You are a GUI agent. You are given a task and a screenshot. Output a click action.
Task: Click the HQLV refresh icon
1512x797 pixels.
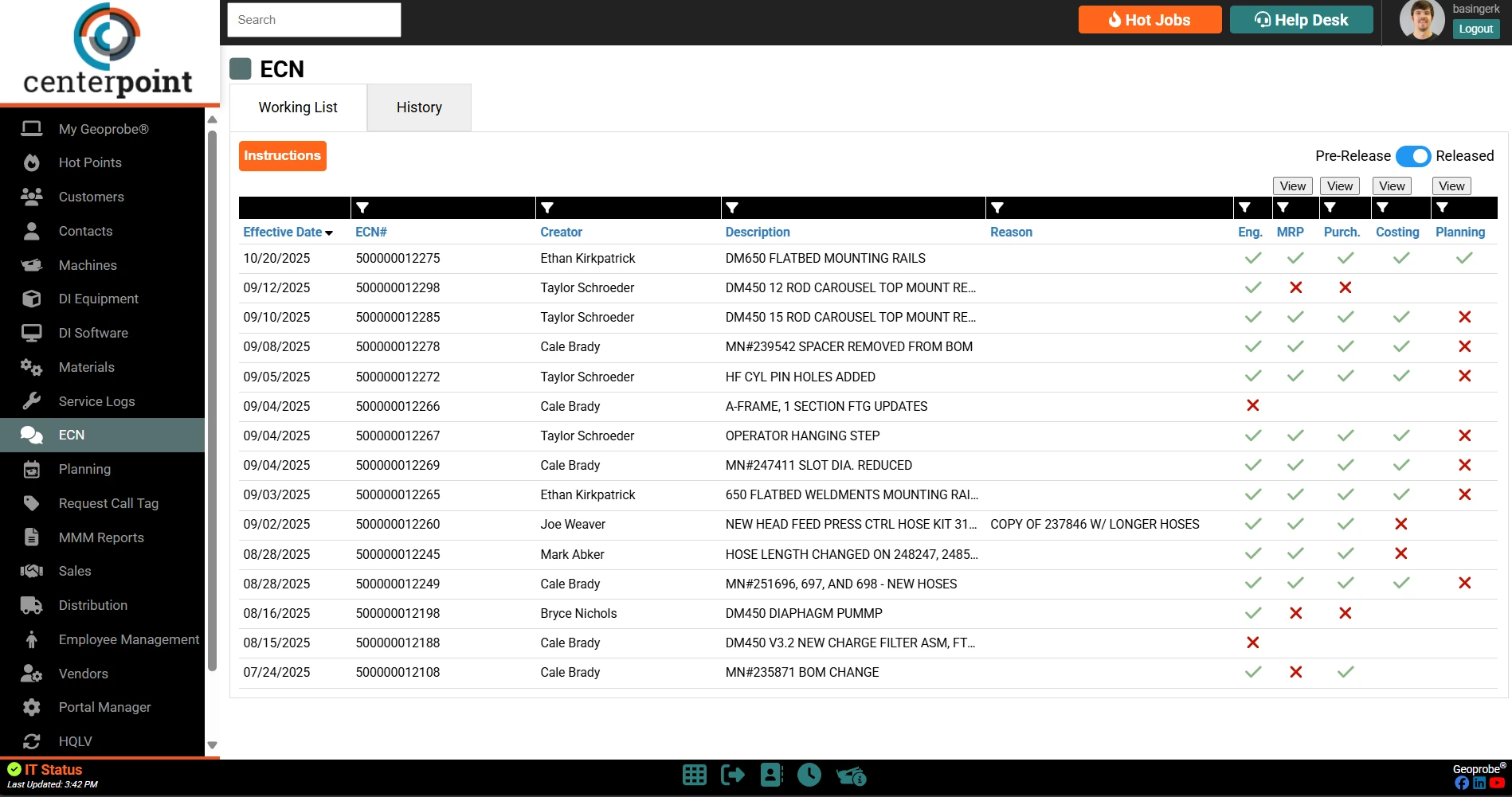(x=31, y=741)
